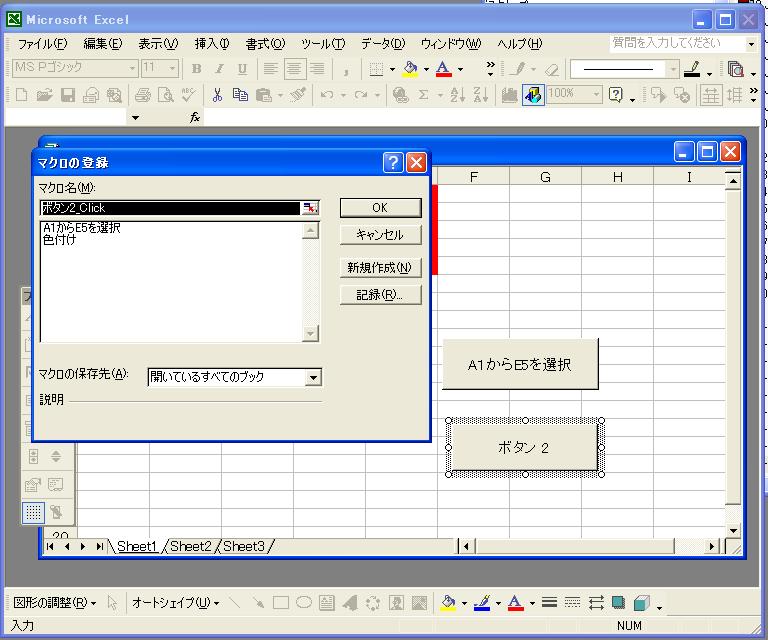Click the Font Color A in Drawing toolbar

coord(515,603)
